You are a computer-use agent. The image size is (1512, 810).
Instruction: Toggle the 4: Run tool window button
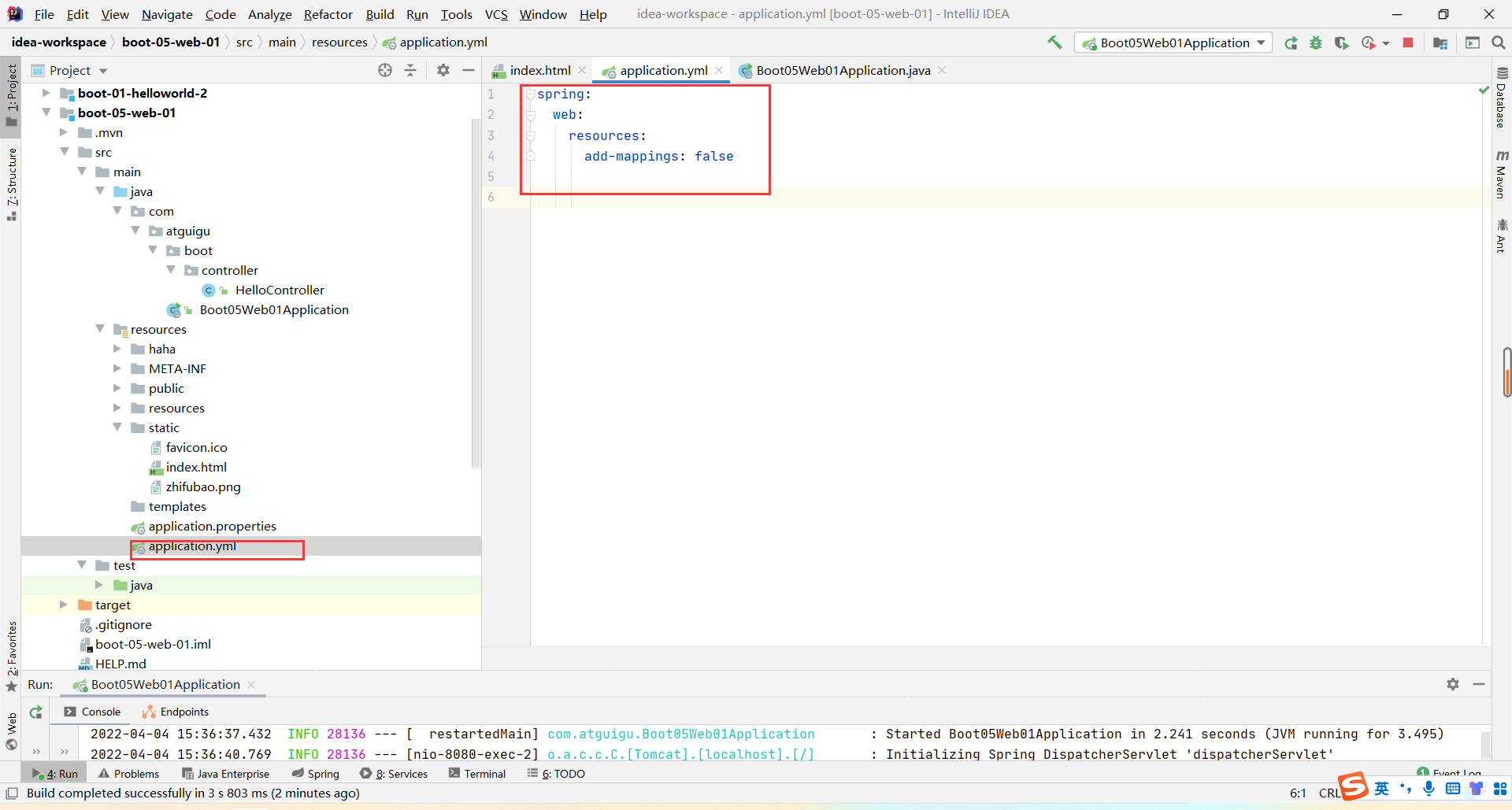pos(55,774)
